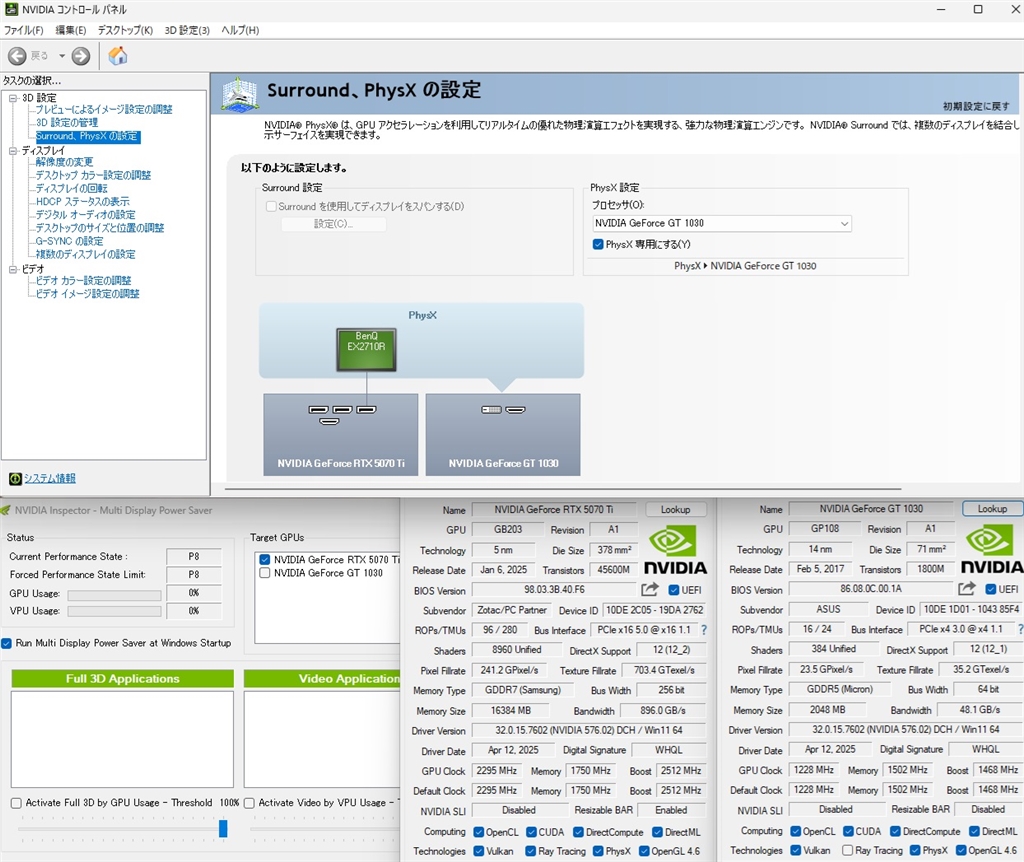Viewport: 1024px width, 862px height.
Task: Open the Edit menu
Action: pyautogui.click(x=71, y=30)
